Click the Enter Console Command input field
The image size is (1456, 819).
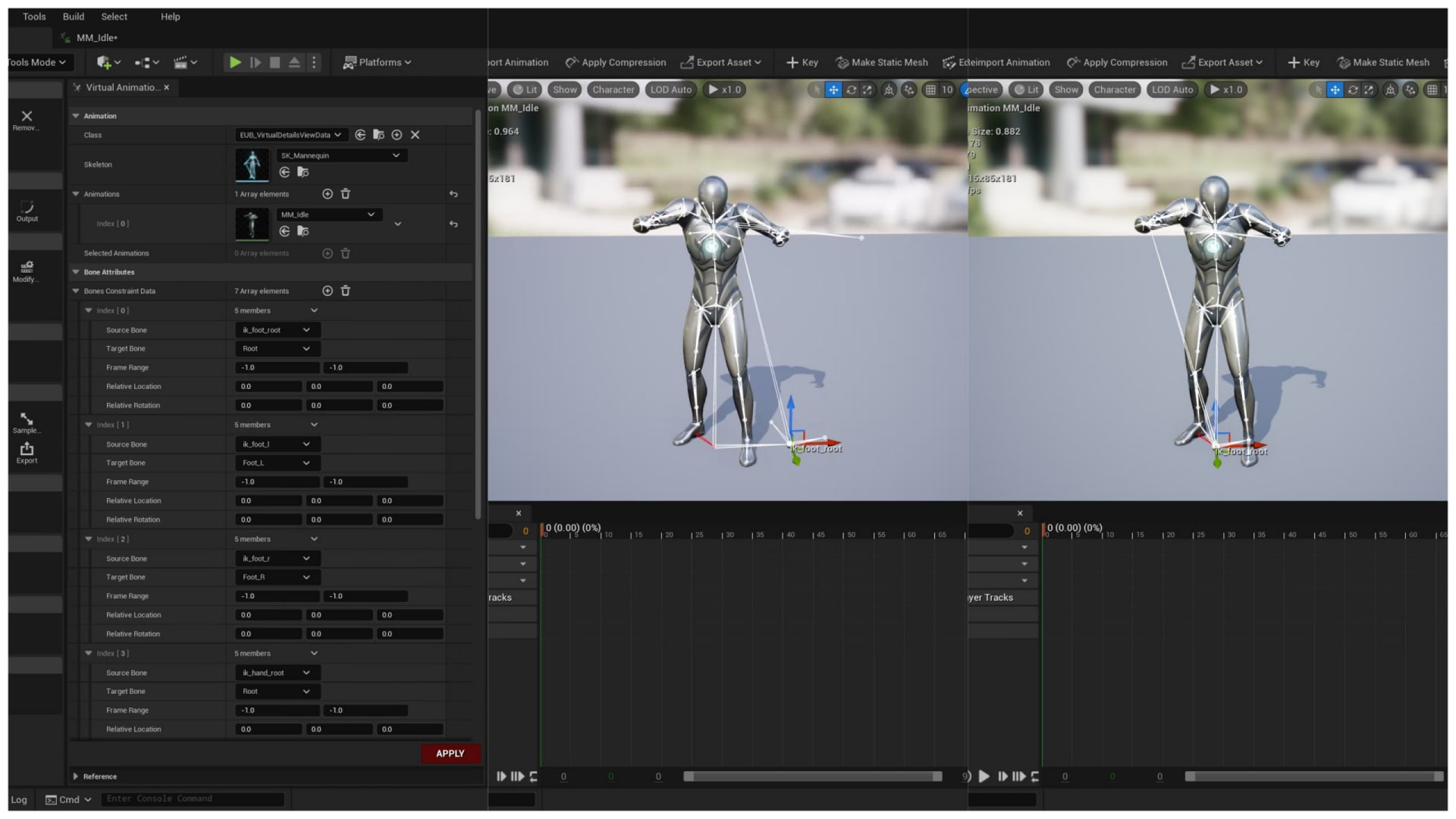pyautogui.click(x=194, y=799)
